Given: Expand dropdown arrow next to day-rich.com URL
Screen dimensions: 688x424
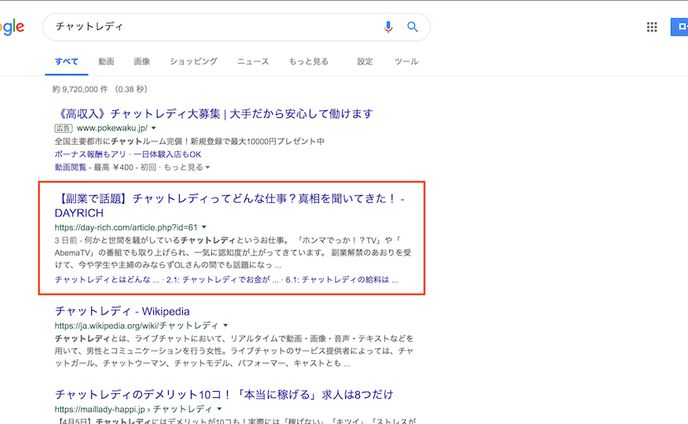Looking at the screenshot, I should click(x=204, y=227).
